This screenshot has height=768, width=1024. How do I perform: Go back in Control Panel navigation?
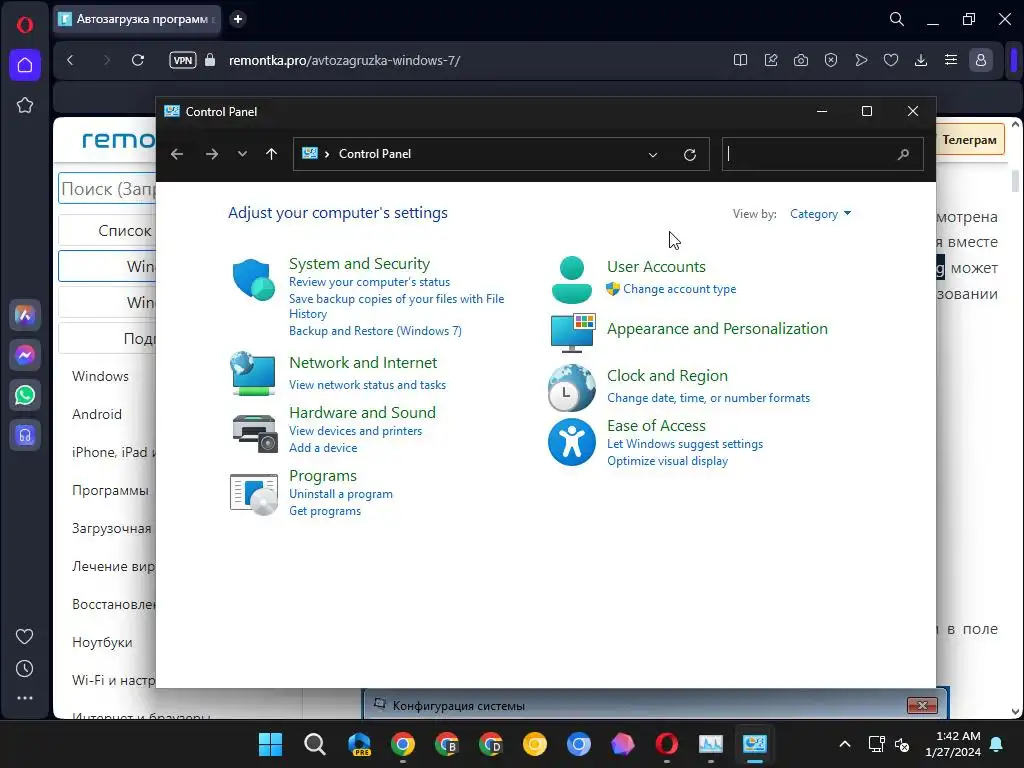(177, 154)
